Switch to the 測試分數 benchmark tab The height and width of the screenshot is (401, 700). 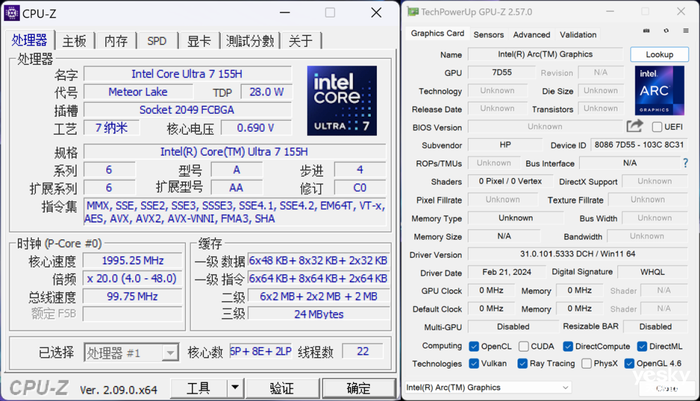[x=250, y=41]
